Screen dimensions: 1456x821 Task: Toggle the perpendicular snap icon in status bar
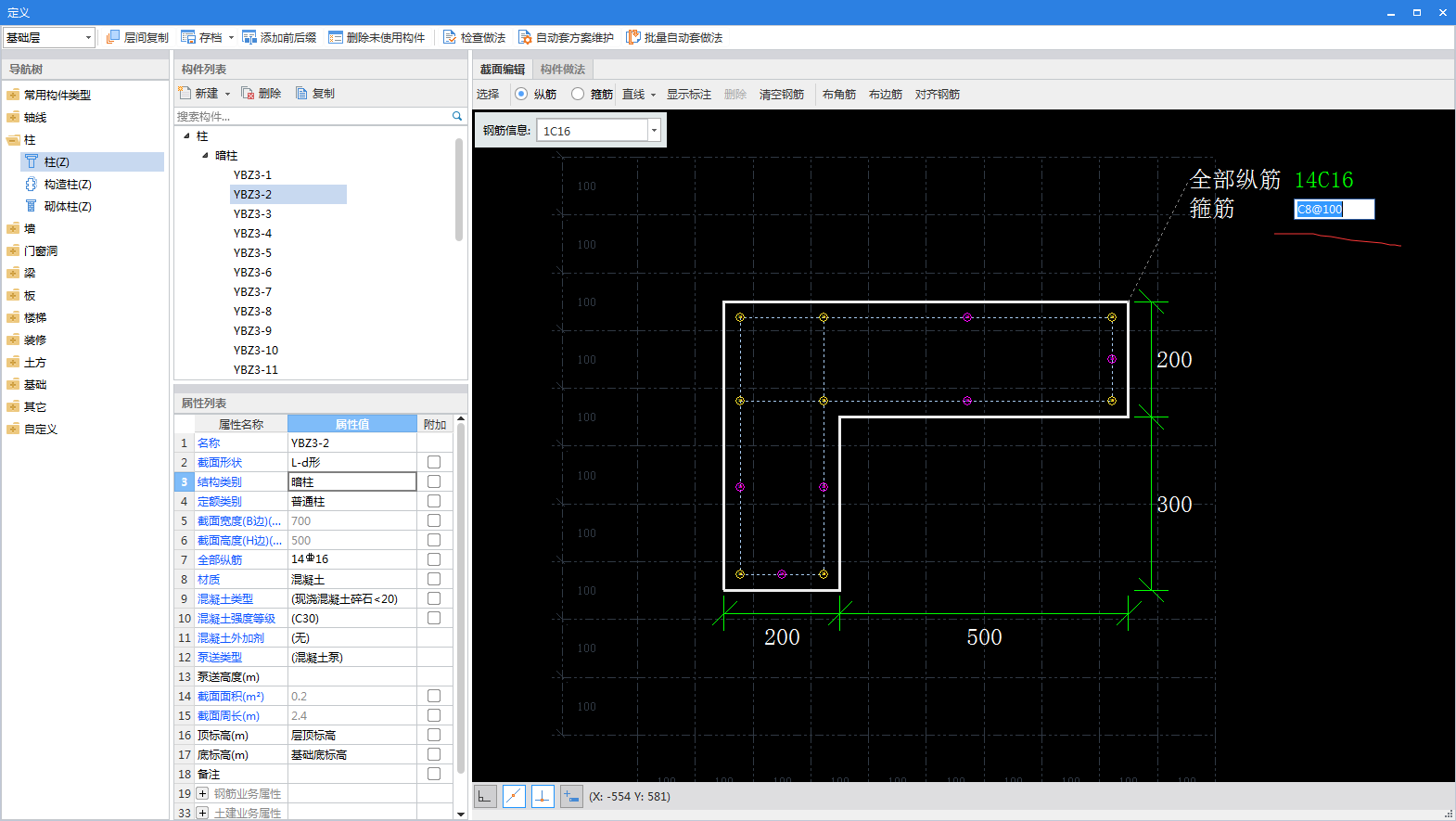click(x=543, y=796)
